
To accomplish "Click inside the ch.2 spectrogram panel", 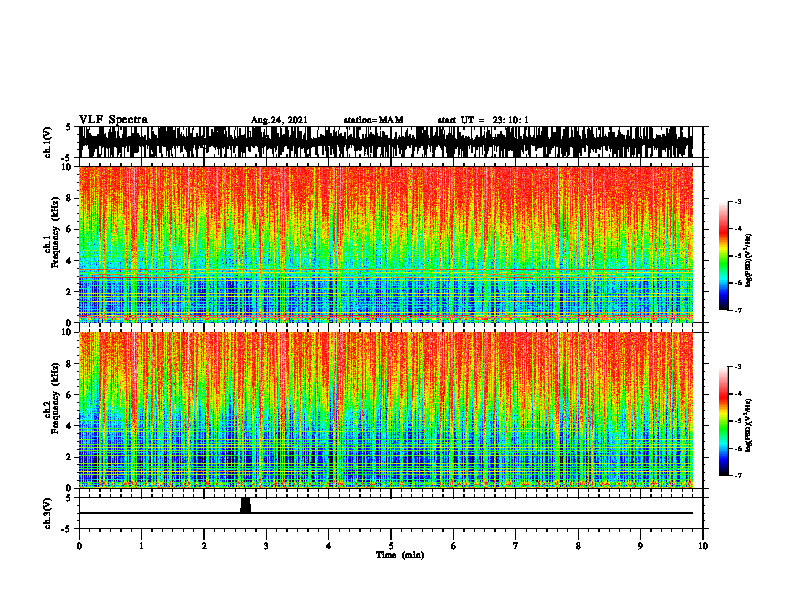I will click(386, 410).
